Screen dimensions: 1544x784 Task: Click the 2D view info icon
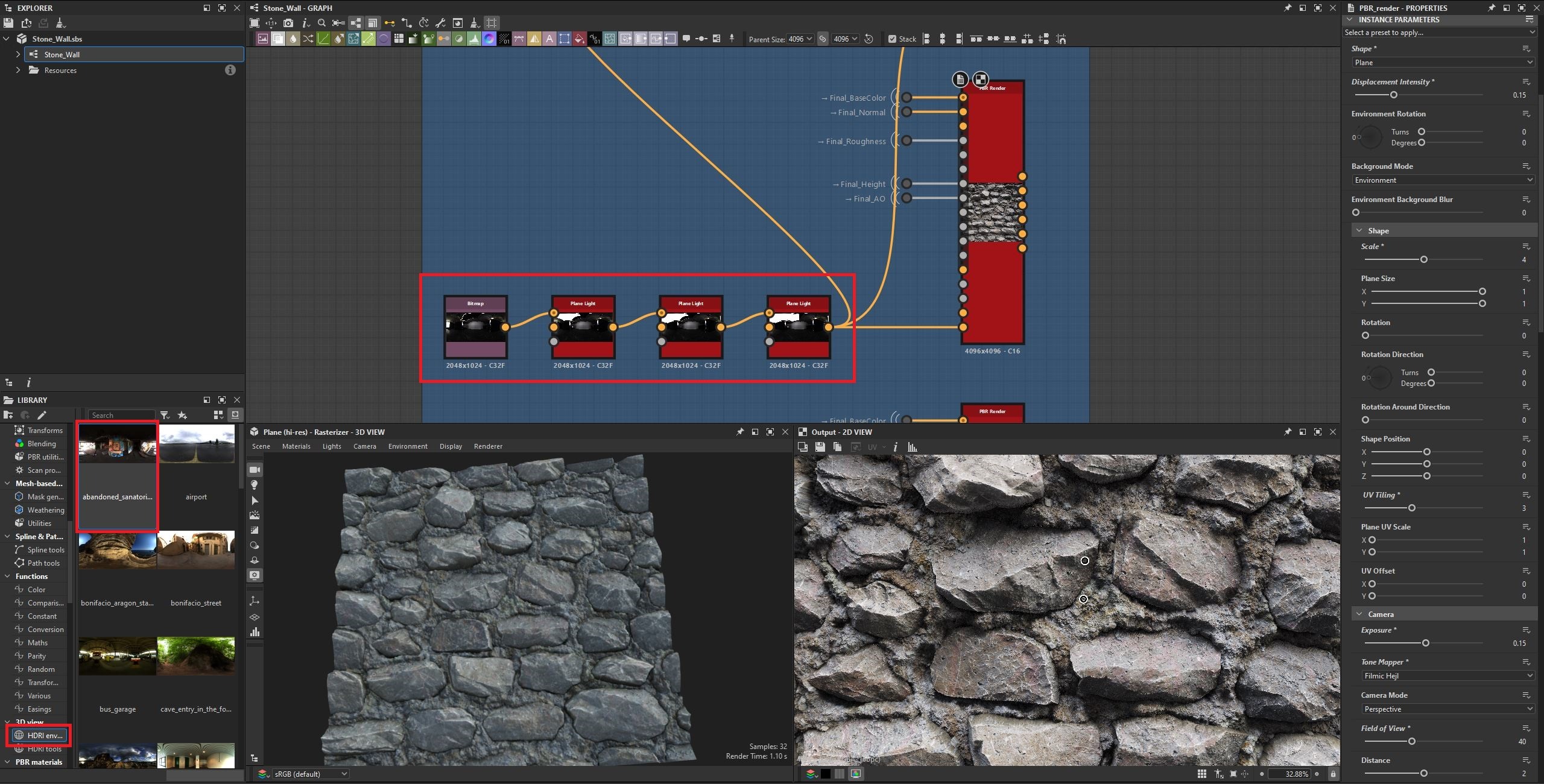point(895,447)
